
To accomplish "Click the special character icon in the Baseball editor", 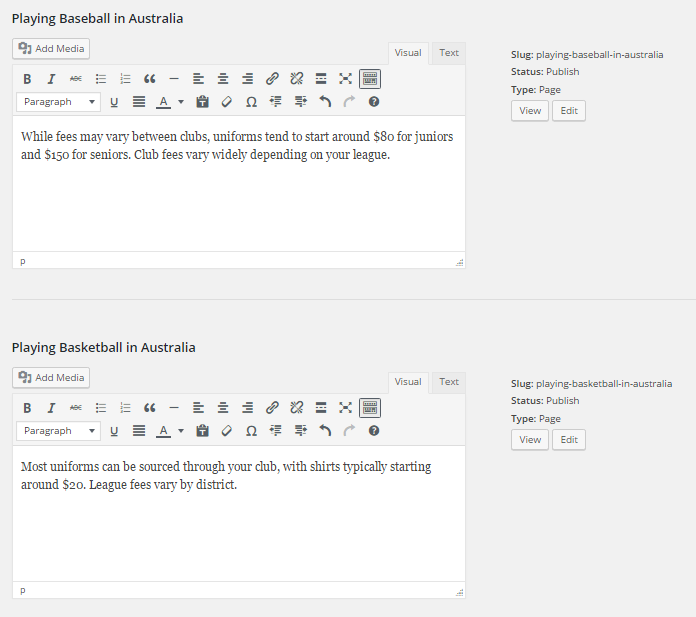I will tap(251, 102).
